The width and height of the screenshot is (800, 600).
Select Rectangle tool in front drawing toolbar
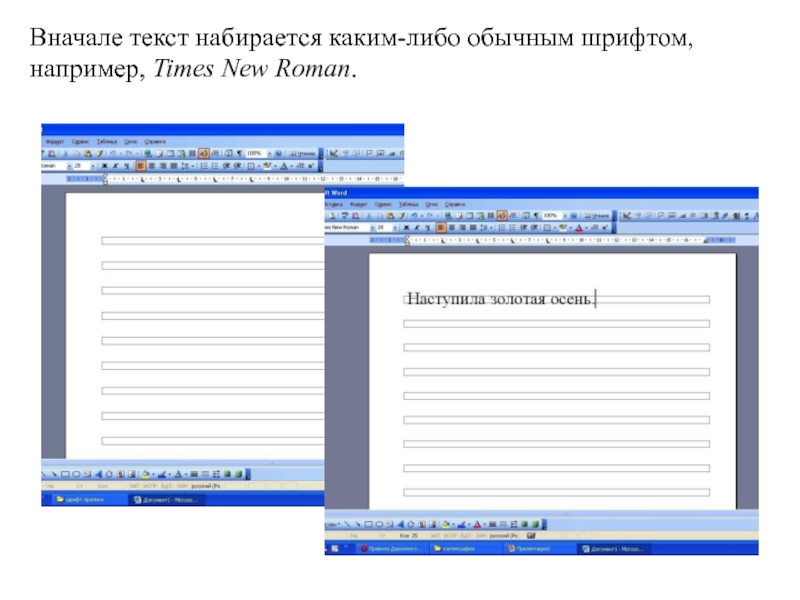coord(368,524)
